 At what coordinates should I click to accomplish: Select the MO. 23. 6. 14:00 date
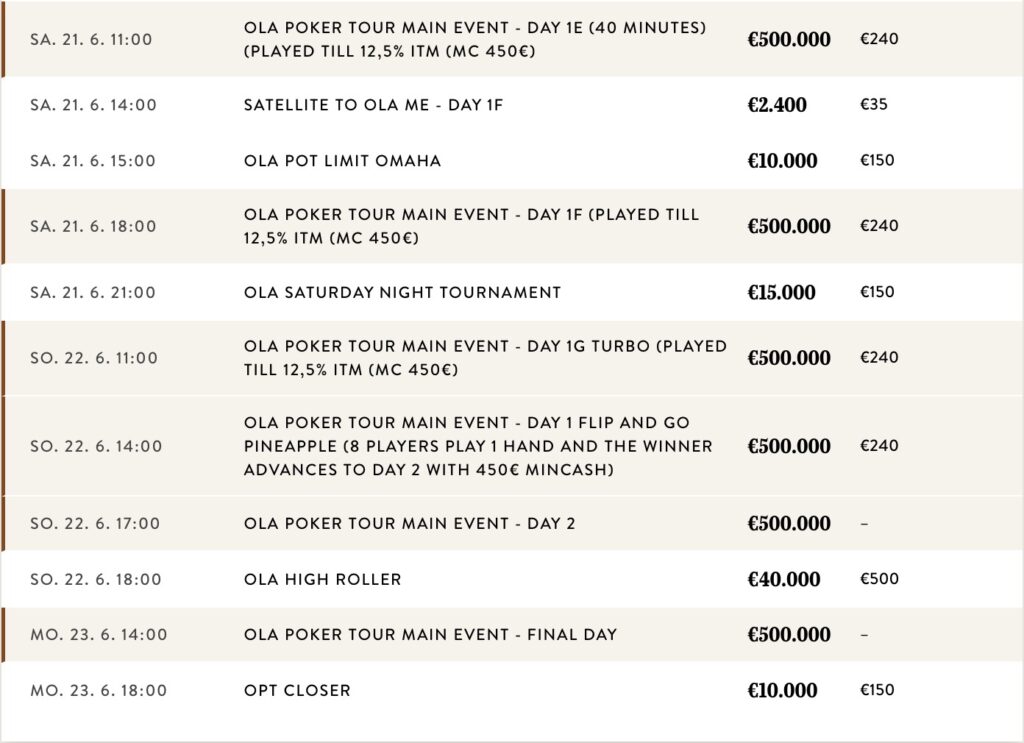click(x=98, y=634)
